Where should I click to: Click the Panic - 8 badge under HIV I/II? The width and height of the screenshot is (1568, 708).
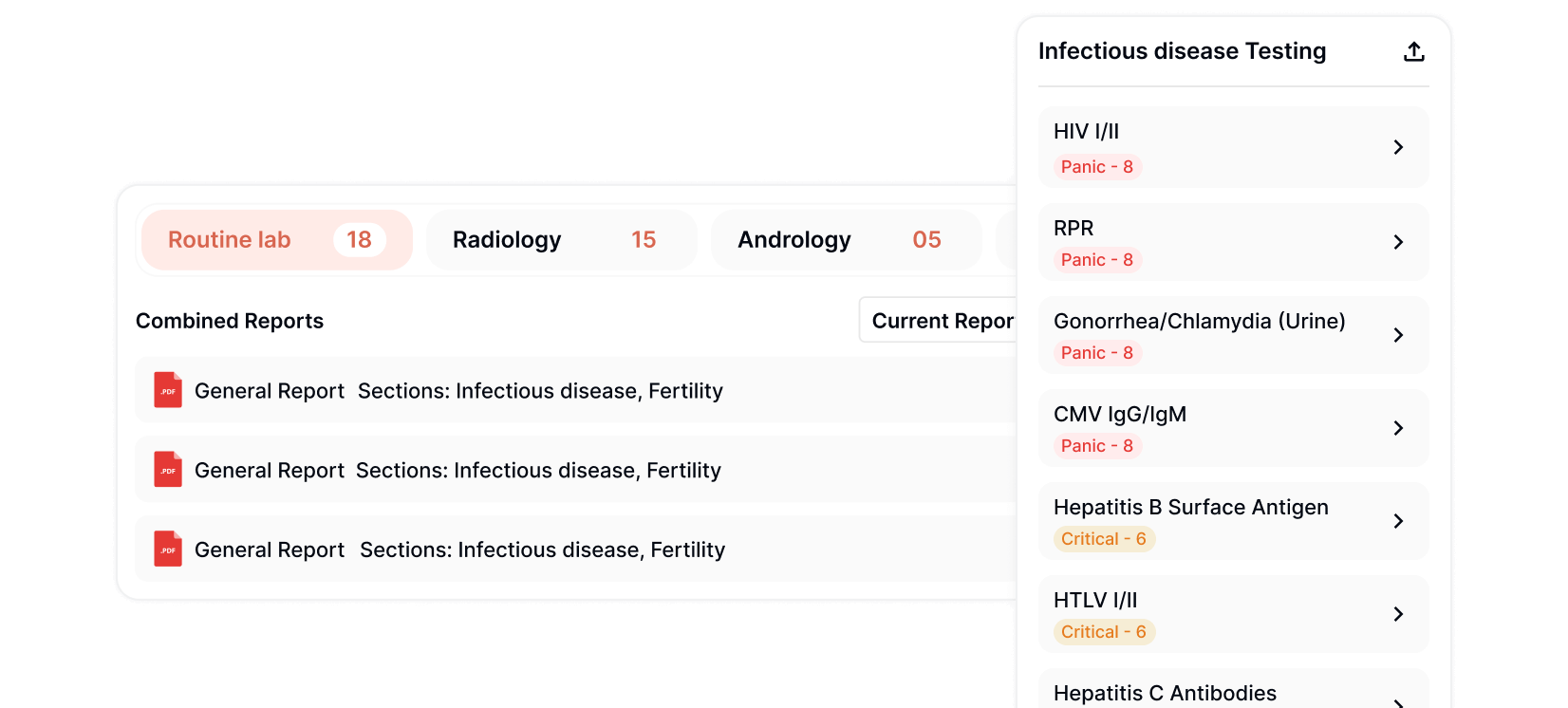click(1096, 167)
